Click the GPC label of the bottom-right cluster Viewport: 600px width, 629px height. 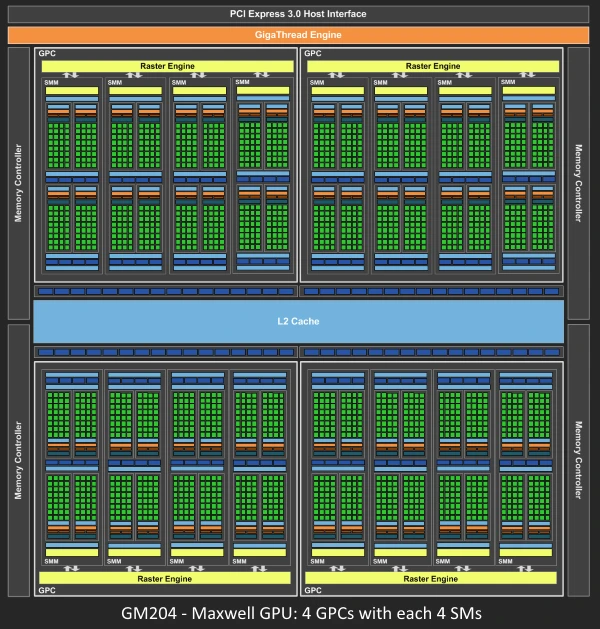point(313,590)
